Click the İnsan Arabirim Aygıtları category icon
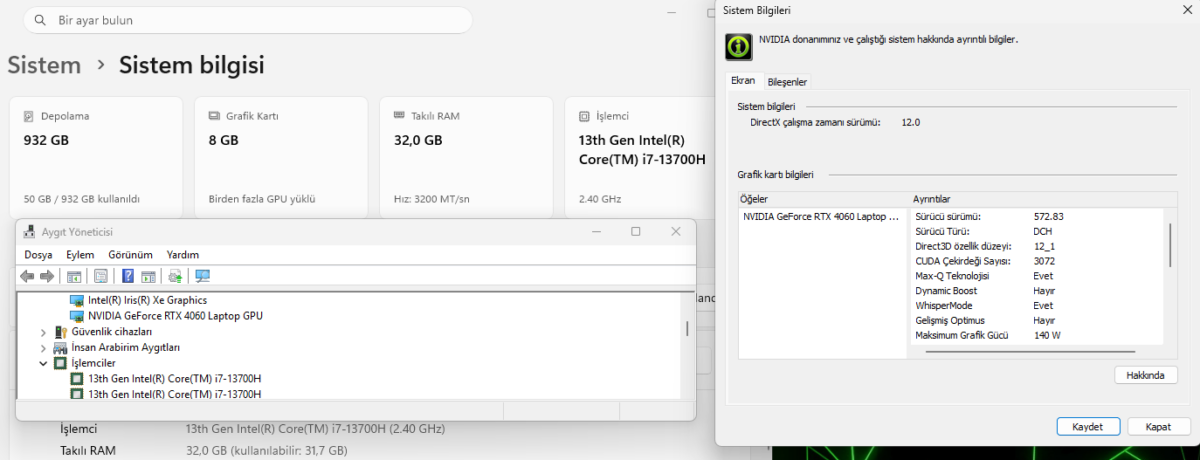Viewport: 1200px width, 460px height. tap(61, 347)
